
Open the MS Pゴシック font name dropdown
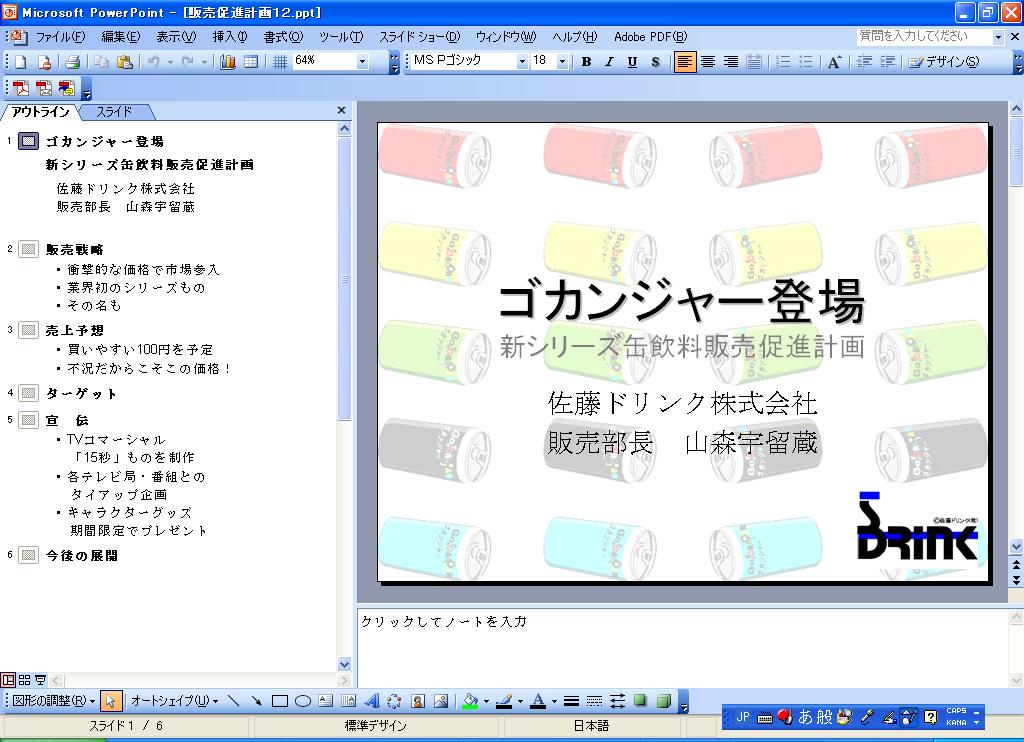point(521,62)
